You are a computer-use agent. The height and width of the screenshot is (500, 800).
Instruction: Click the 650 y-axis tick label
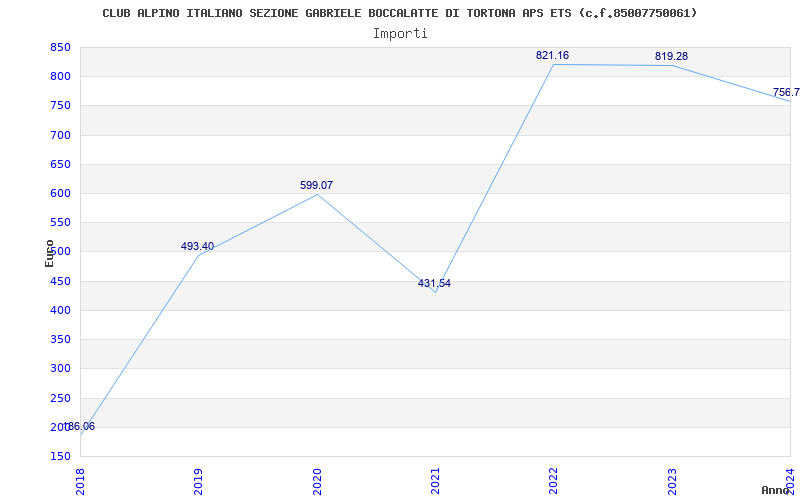(x=60, y=164)
